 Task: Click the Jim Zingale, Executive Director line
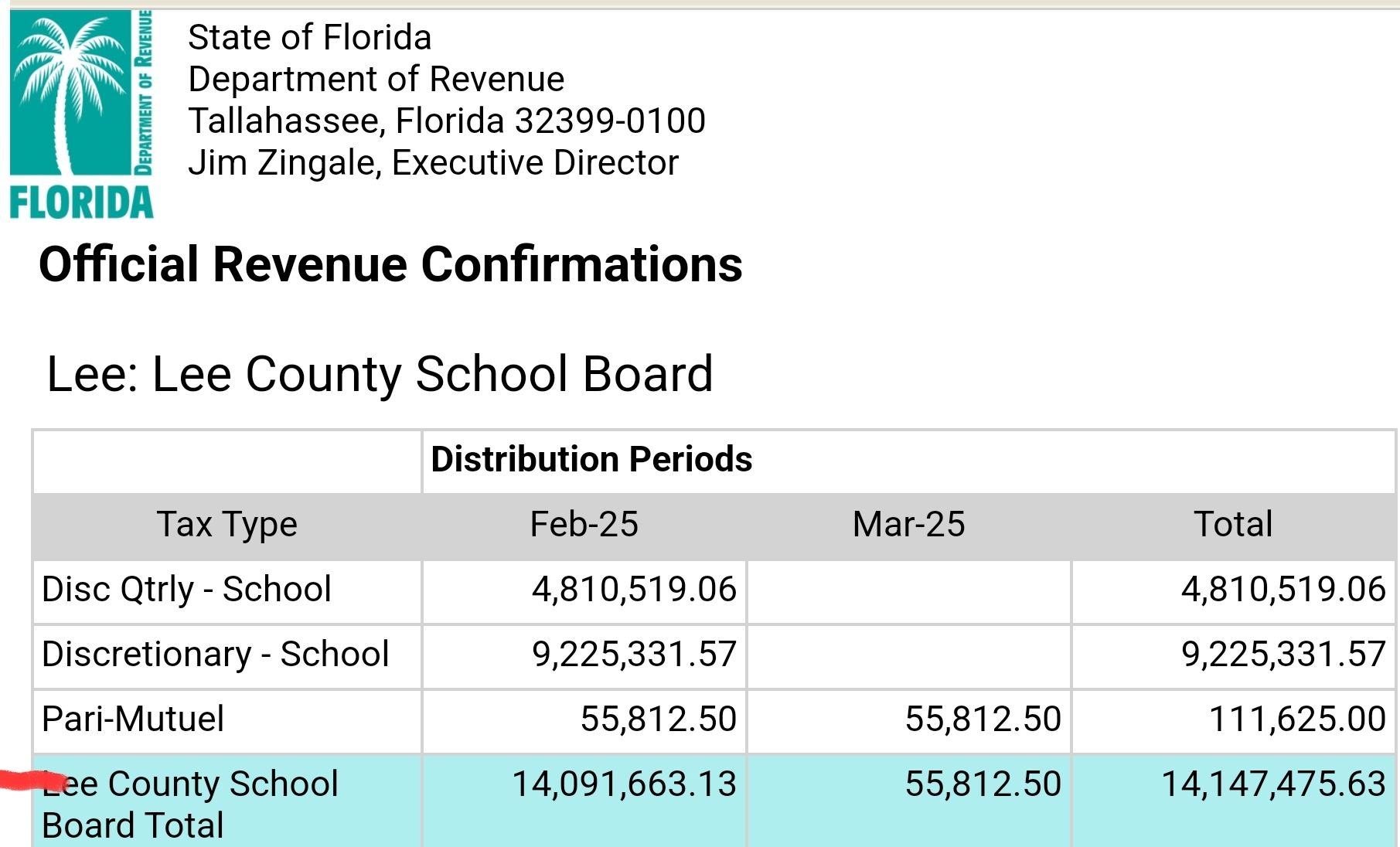click(434, 163)
